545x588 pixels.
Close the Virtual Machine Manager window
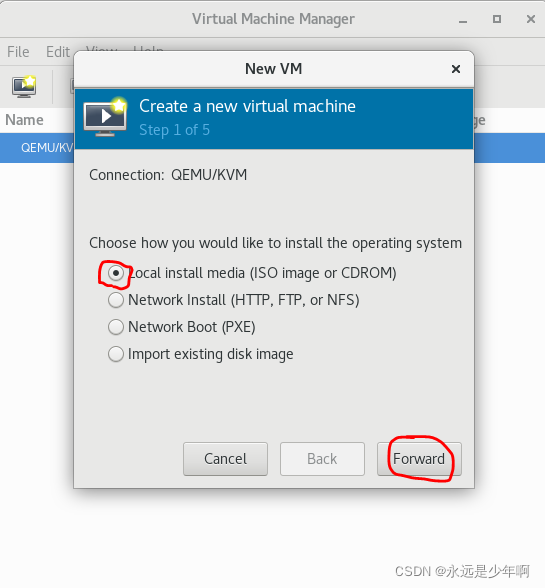tap(530, 19)
